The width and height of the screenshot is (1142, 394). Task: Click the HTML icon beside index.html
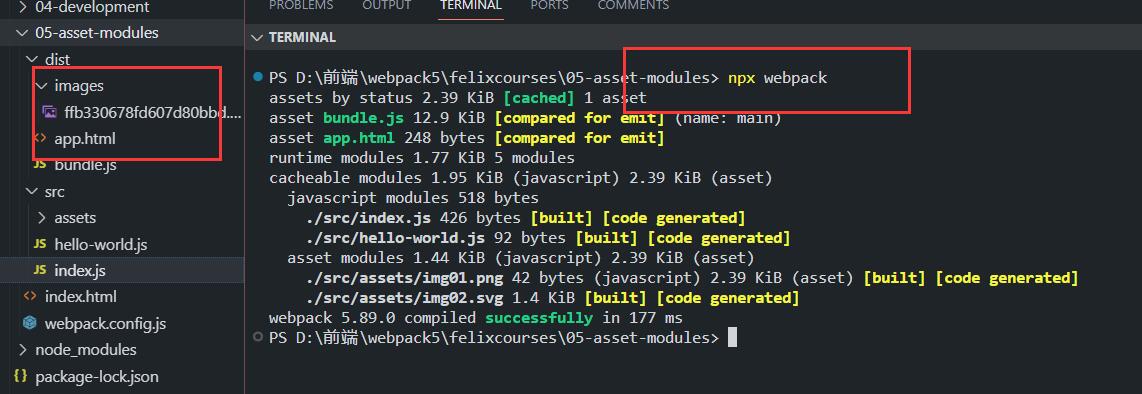(30, 296)
